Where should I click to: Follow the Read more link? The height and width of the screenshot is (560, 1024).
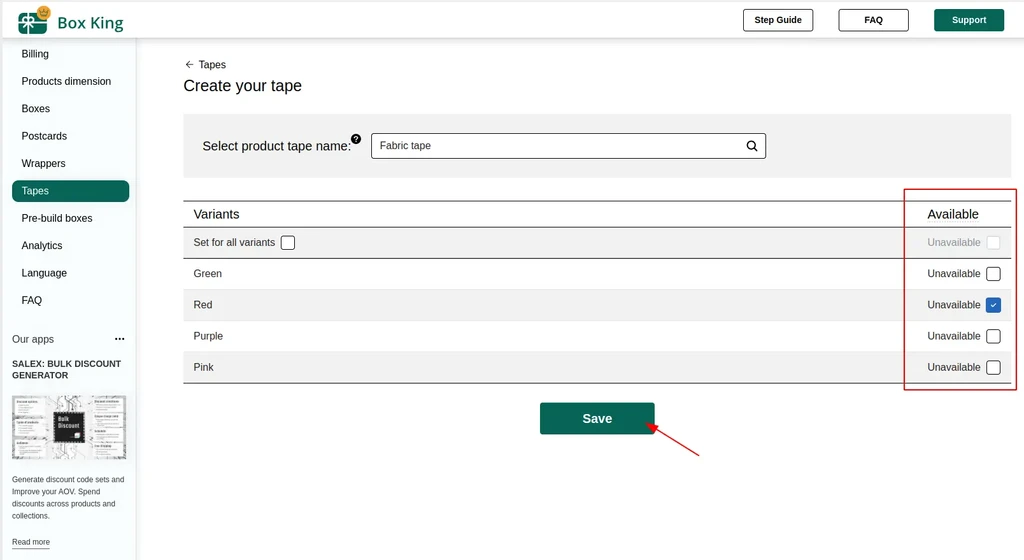point(31,542)
